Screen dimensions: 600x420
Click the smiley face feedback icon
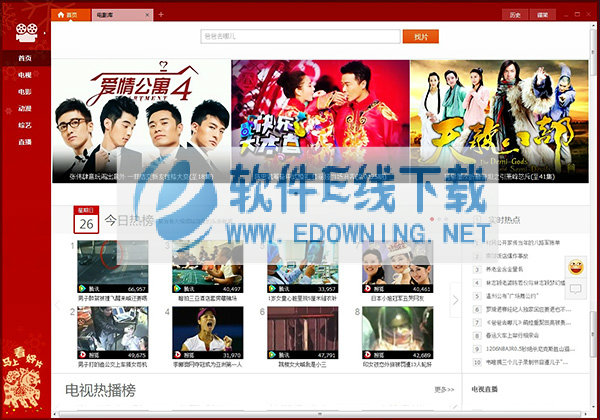click(576, 268)
